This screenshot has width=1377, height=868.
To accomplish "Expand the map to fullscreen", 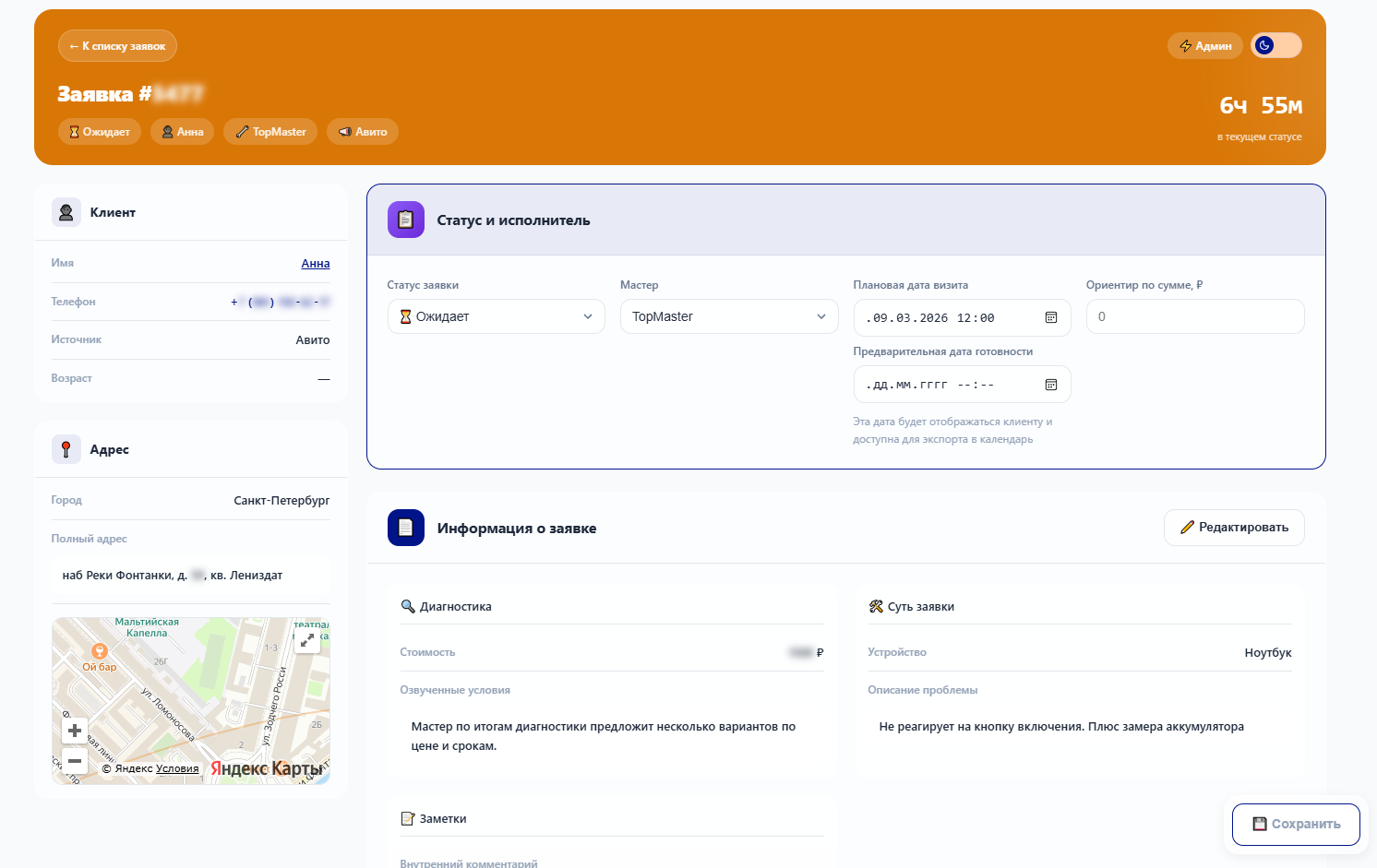I will point(307,640).
